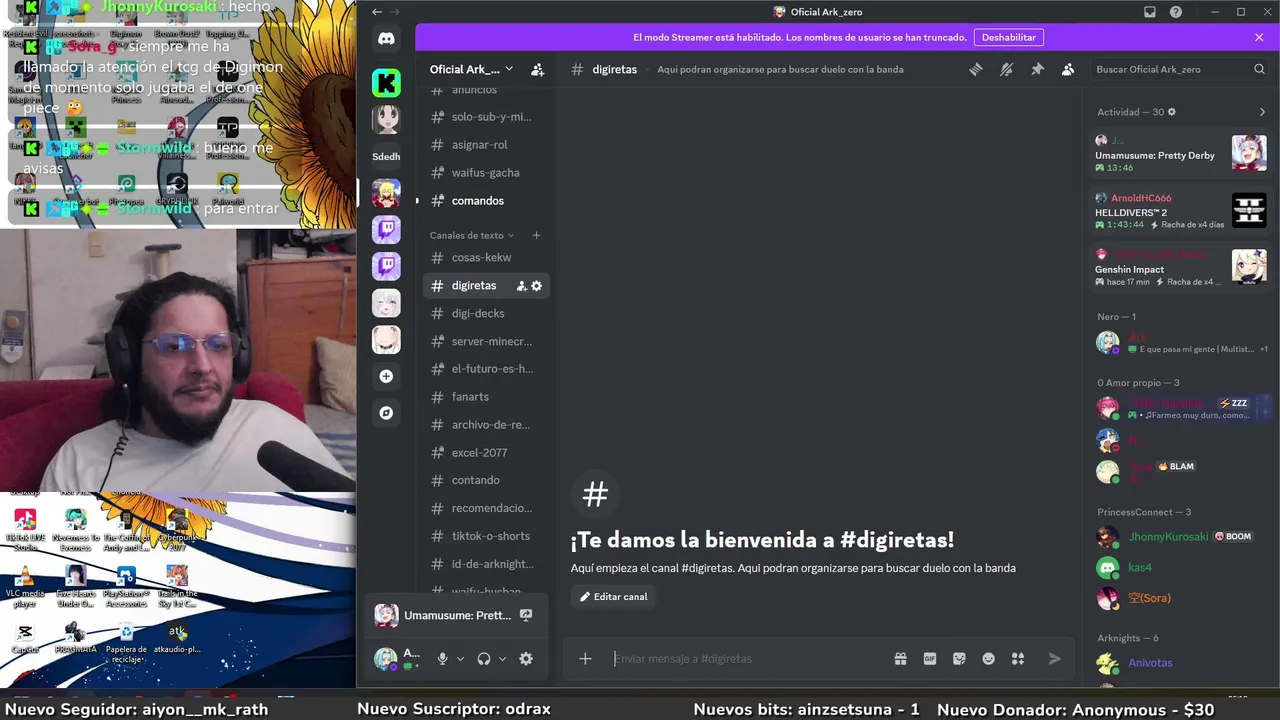The width and height of the screenshot is (1280, 720).
Task: Toggle the member list panel
Action: [1068, 69]
